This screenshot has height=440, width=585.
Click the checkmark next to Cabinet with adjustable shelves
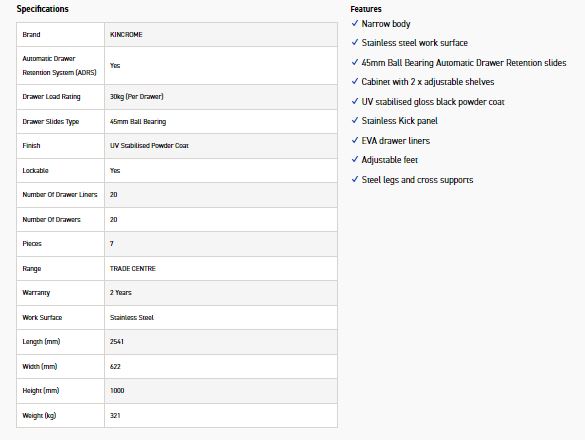tap(355, 81)
